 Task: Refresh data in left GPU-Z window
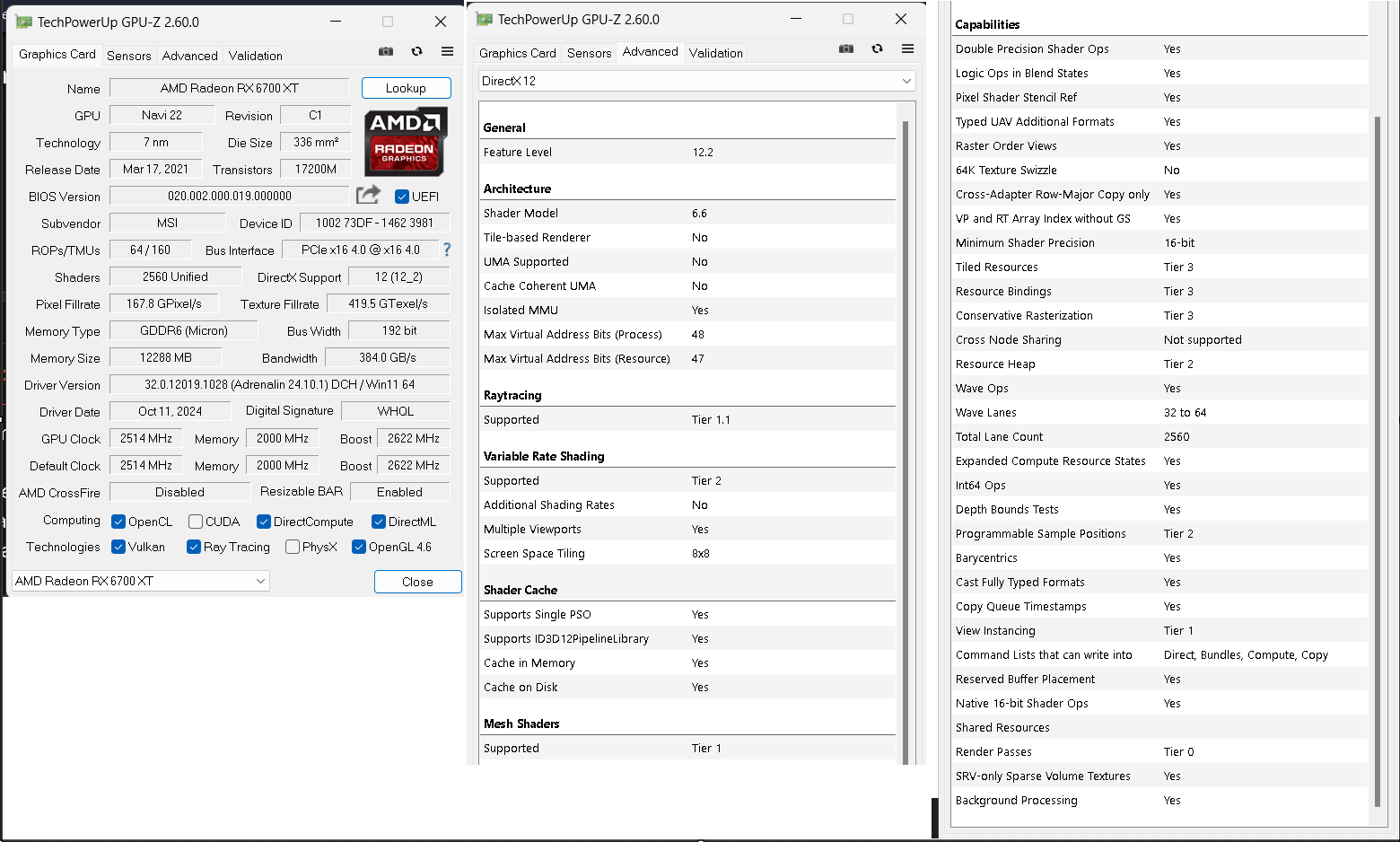tap(417, 52)
